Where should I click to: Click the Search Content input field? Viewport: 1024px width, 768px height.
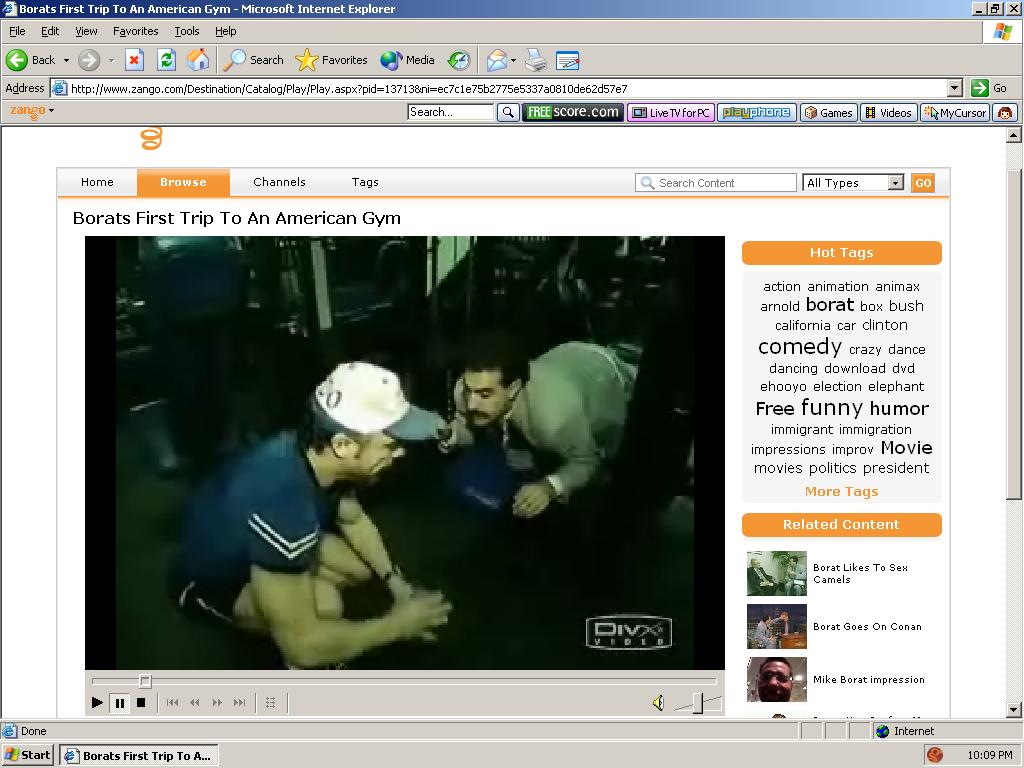[x=716, y=183]
